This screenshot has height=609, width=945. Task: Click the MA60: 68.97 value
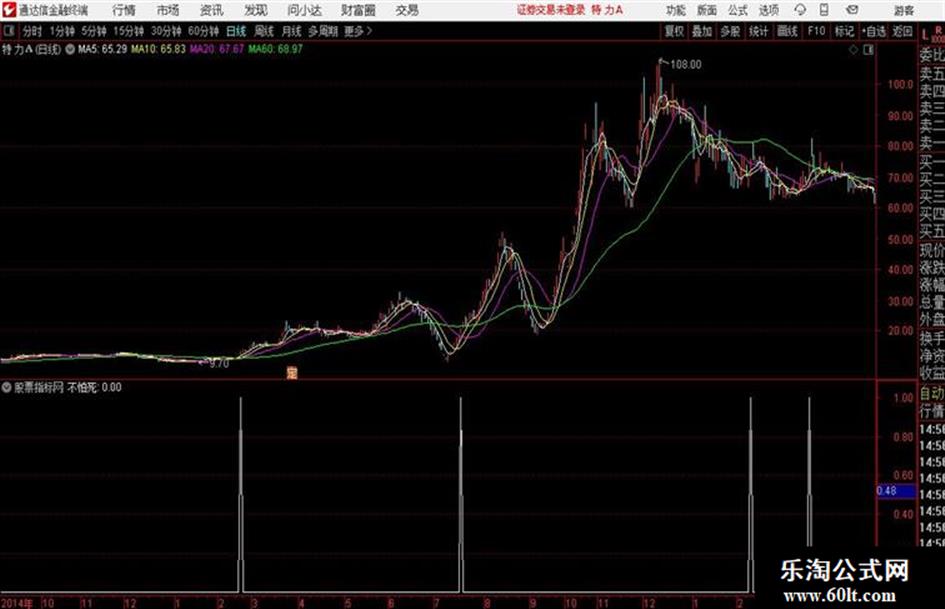[x=275, y=49]
